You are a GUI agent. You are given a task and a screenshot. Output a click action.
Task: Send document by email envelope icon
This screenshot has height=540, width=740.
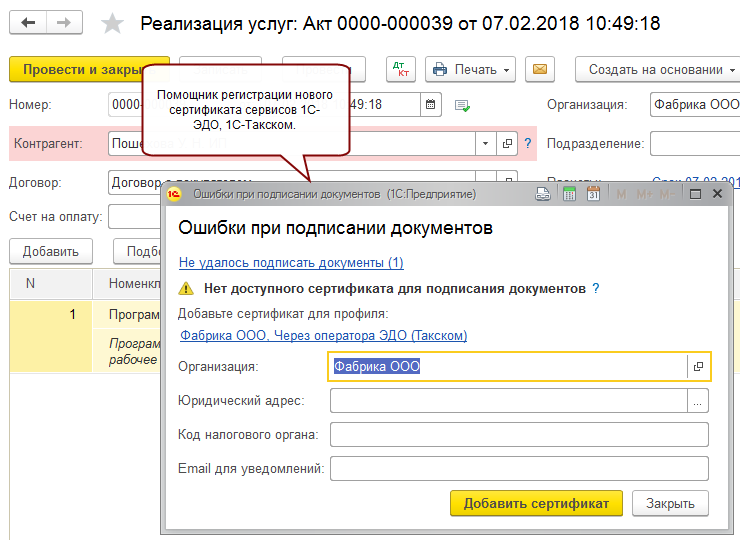click(539, 69)
